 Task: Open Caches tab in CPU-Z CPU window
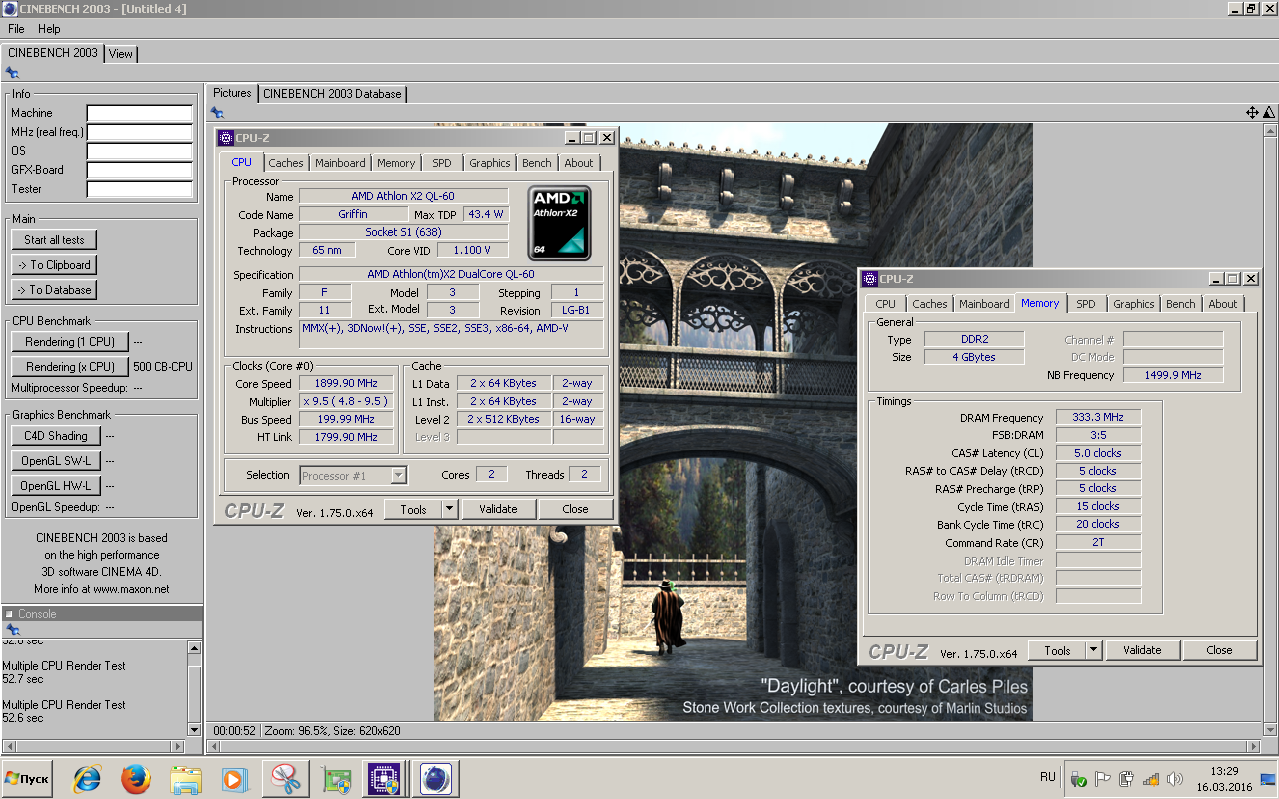[286, 163]
